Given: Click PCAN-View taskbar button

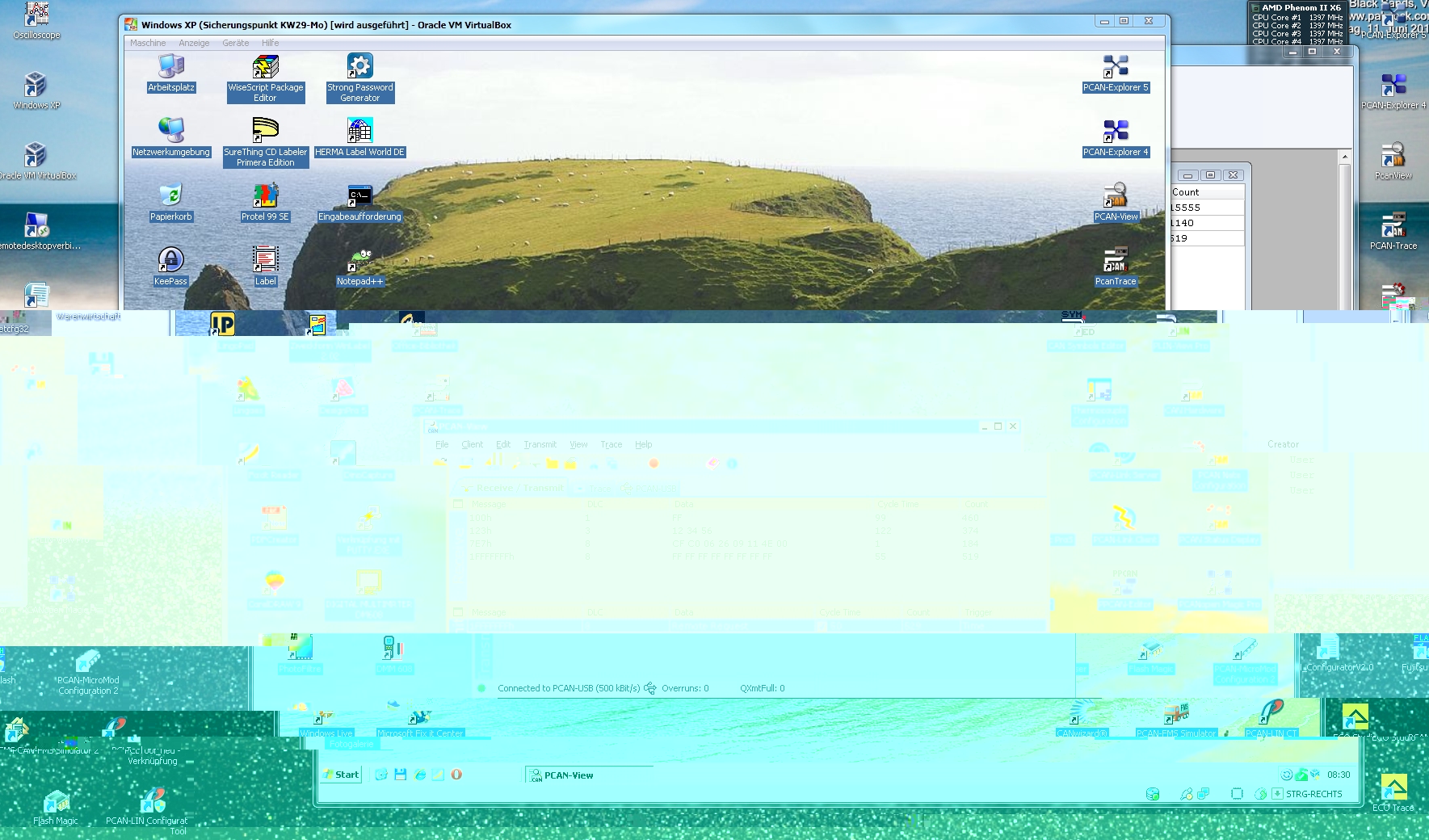Looking at the screenshot, I should click(589, 775).
